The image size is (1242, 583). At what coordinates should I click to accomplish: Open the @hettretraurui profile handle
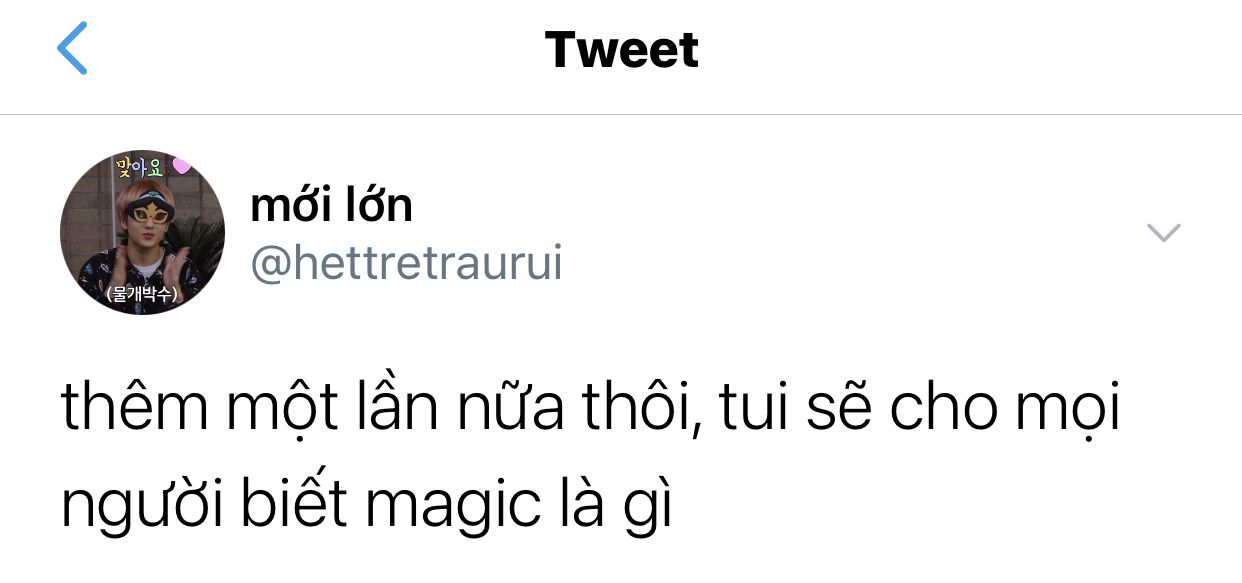(x=405, y=263)
